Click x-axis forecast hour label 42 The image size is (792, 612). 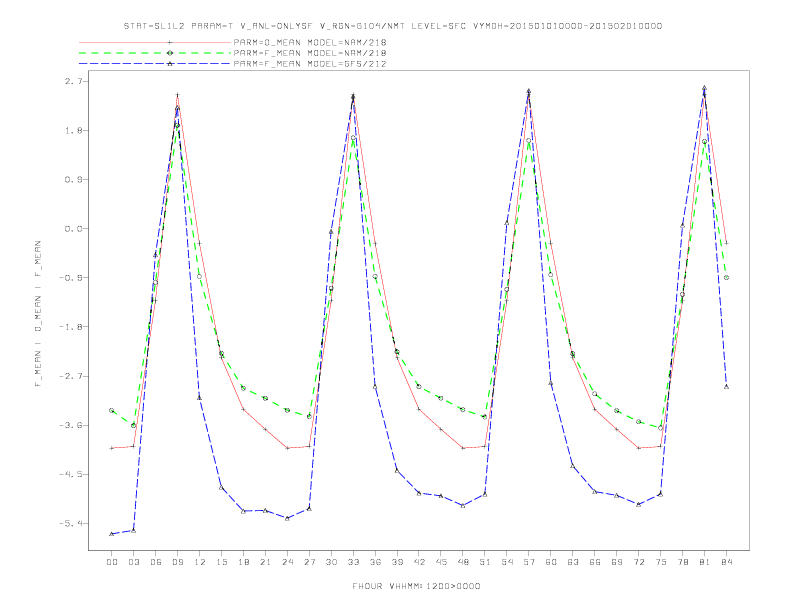click(x=419, y=562)
